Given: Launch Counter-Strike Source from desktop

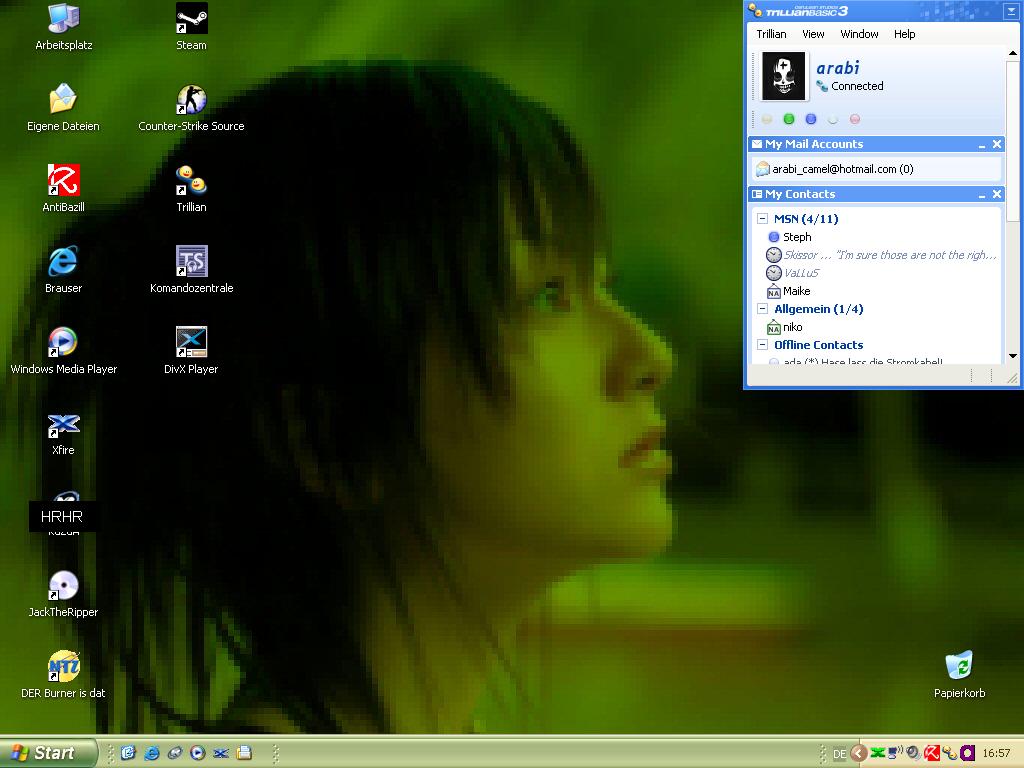Looking at the screenshot, I should 191,100.
